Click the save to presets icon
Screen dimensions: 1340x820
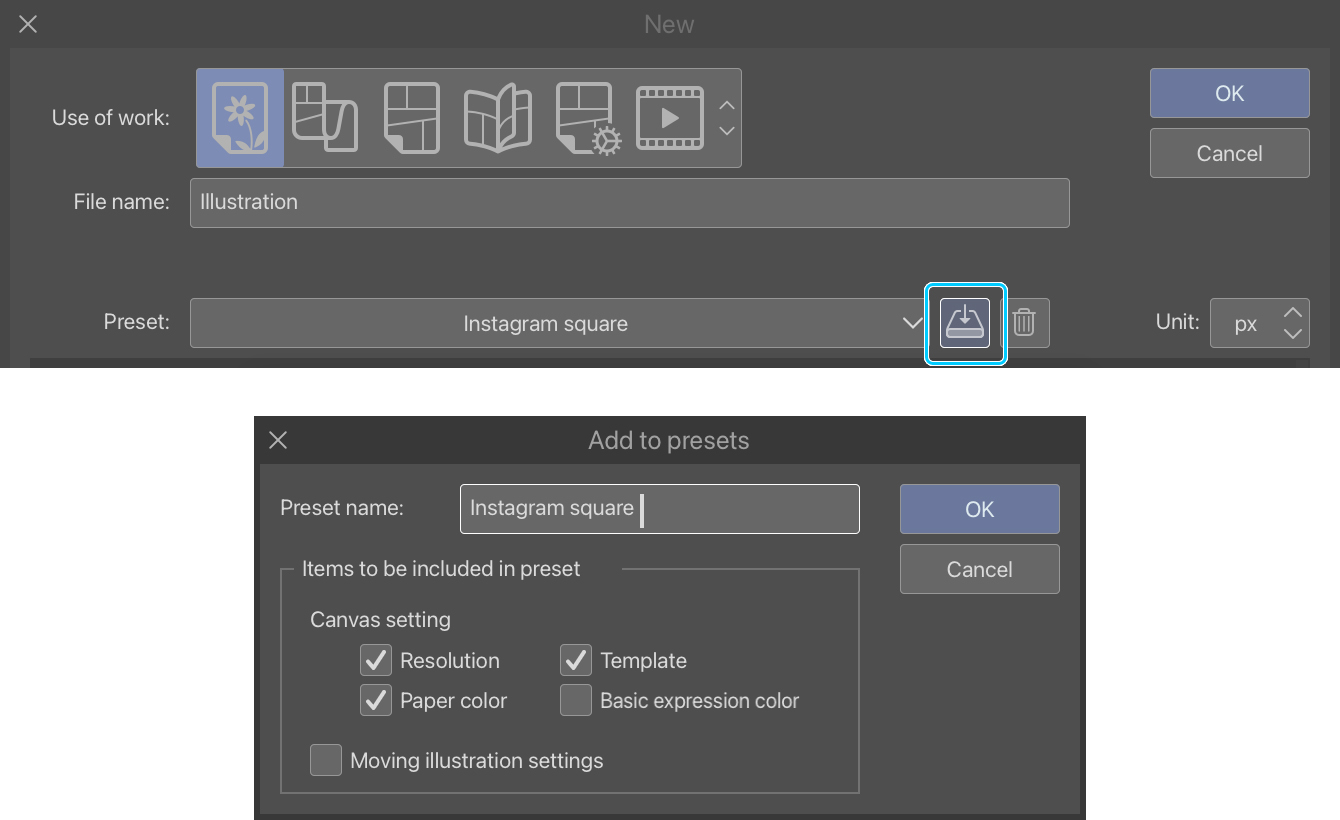pos(965,323)
